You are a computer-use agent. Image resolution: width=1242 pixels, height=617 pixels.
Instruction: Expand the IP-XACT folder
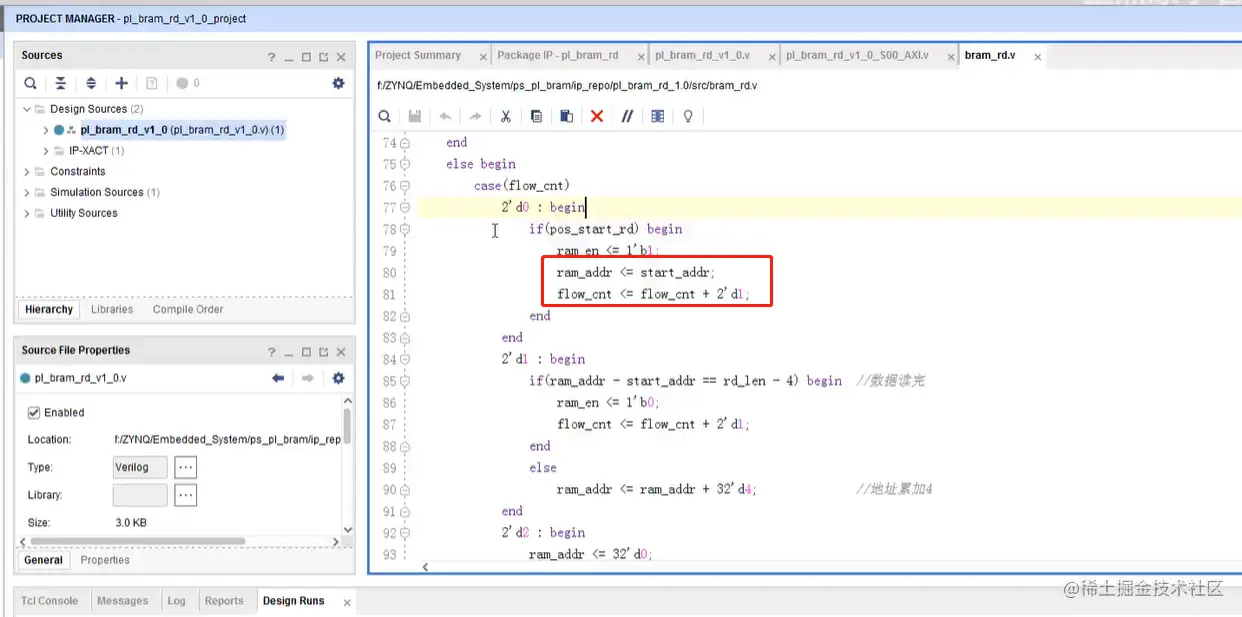[x=46, y=151]
